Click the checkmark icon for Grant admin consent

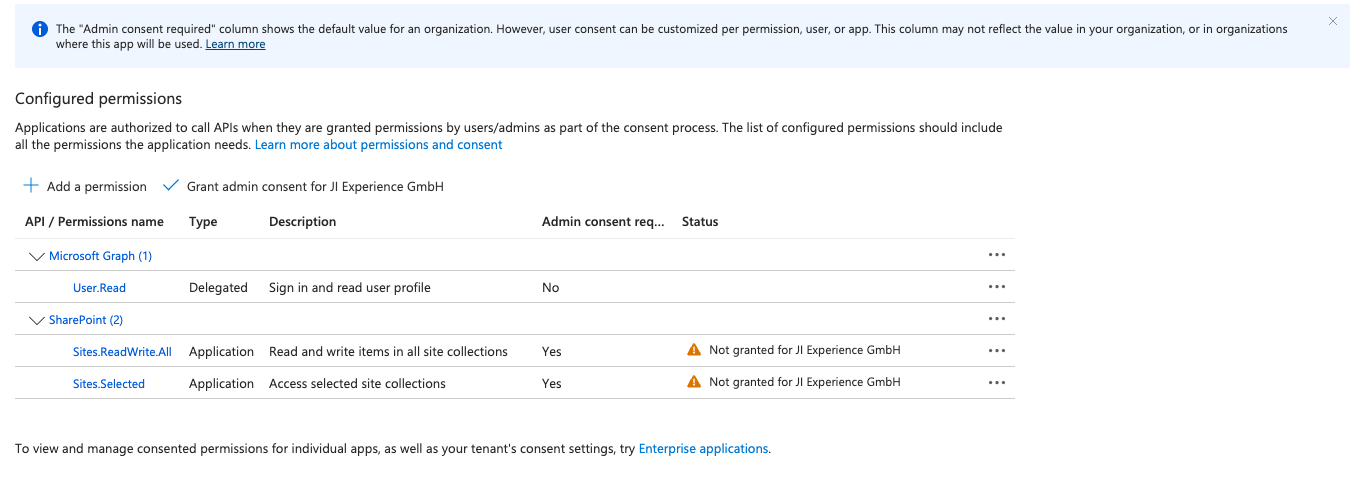(x=170, y=186)
